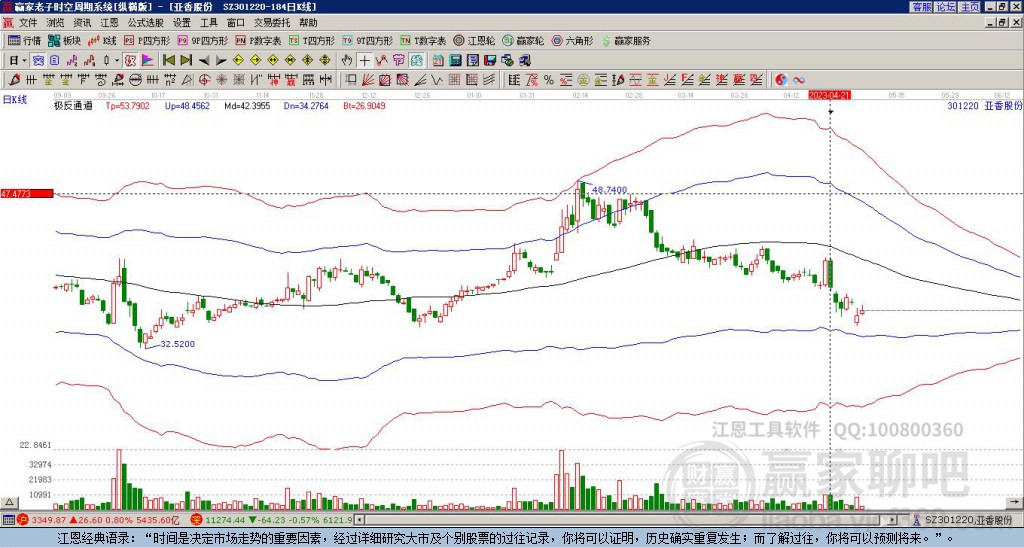Open the 9T四方形 tool
The height and width of the screenshot is (548, 1024).
[368, 40]
